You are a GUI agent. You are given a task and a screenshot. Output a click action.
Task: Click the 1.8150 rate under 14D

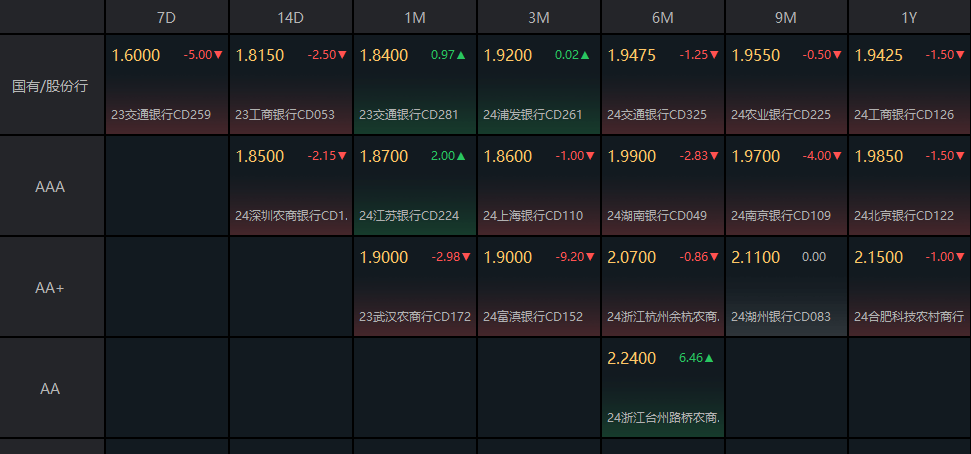[x=258, y=56]
